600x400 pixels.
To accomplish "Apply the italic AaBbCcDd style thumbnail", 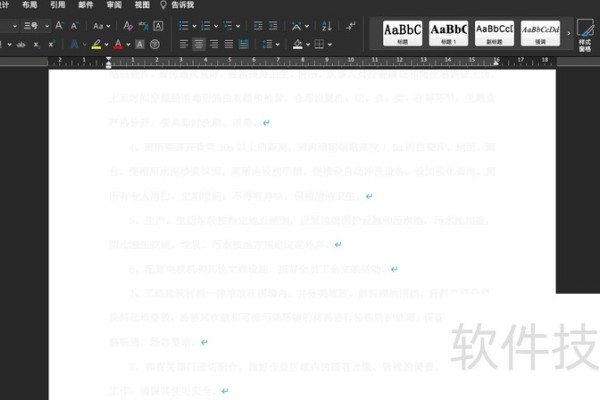I will [540, 33].
